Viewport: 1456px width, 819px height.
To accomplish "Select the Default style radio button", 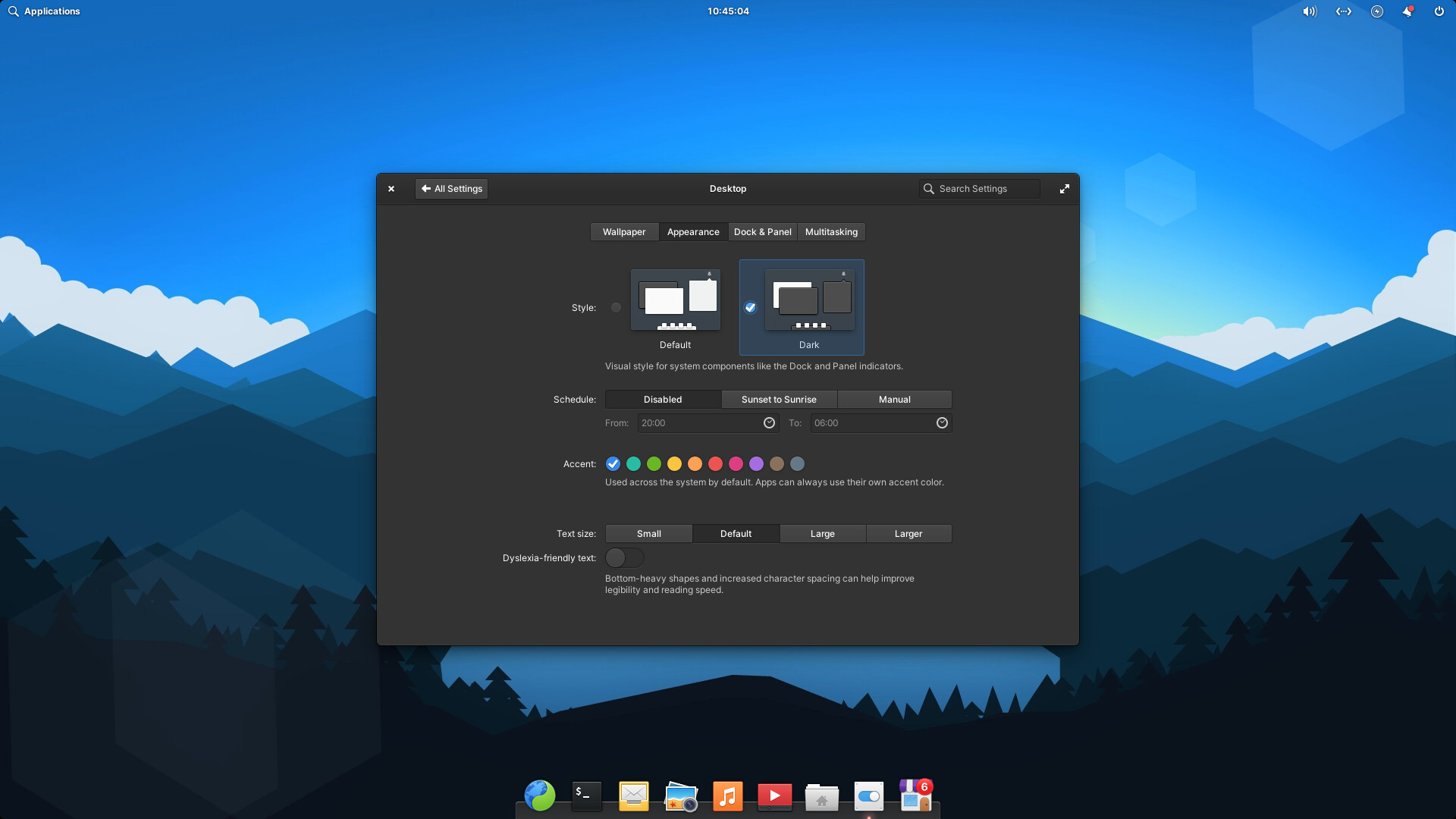I will click(616, 307).
